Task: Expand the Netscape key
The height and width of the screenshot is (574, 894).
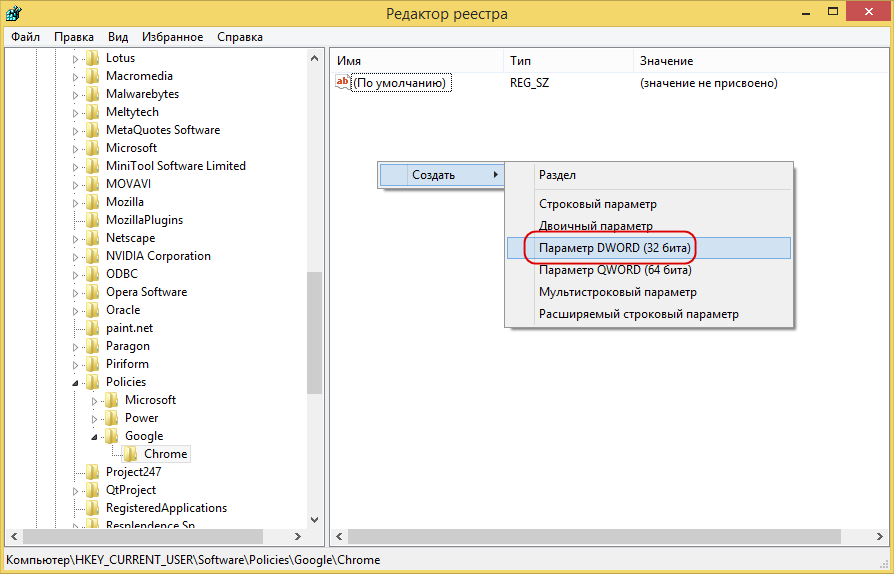Action: [76, 239]
